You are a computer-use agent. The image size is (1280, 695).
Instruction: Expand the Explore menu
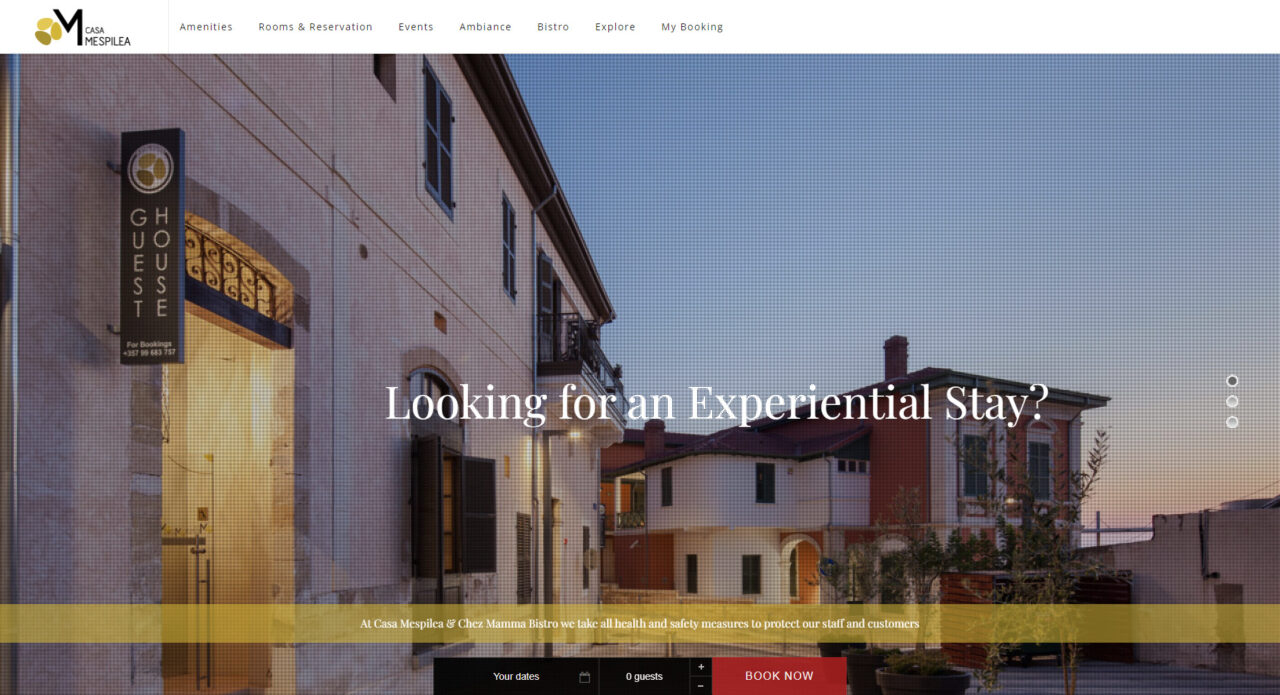click(615, 27)
